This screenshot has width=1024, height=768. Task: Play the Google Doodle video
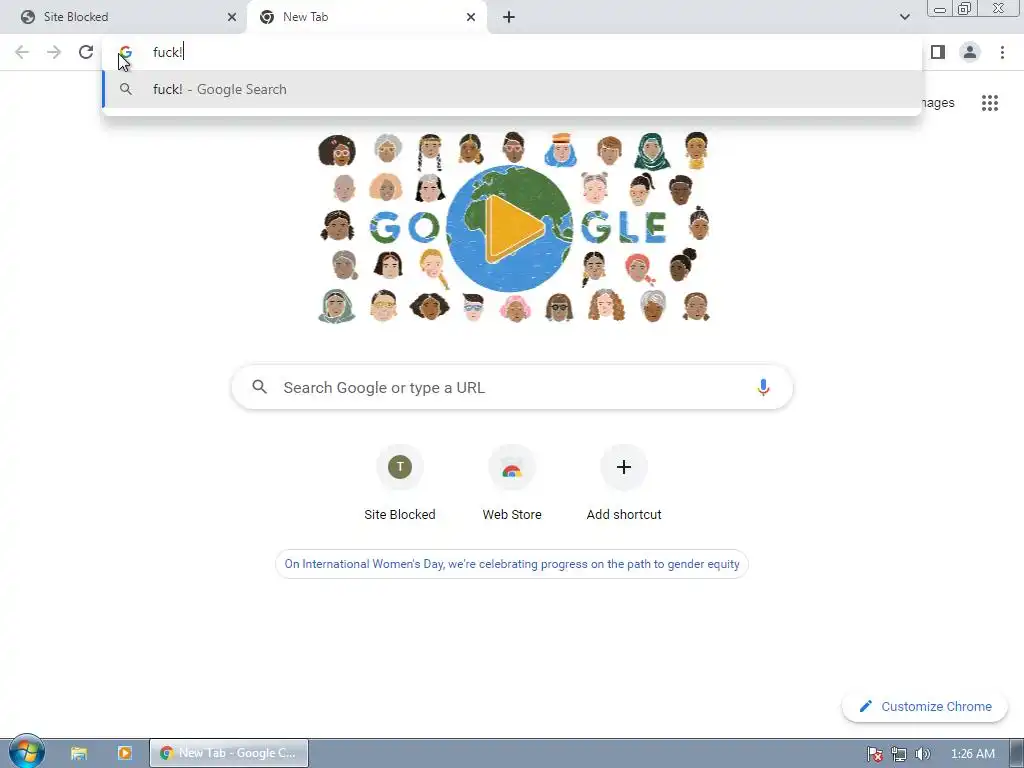tap(513, 228)
